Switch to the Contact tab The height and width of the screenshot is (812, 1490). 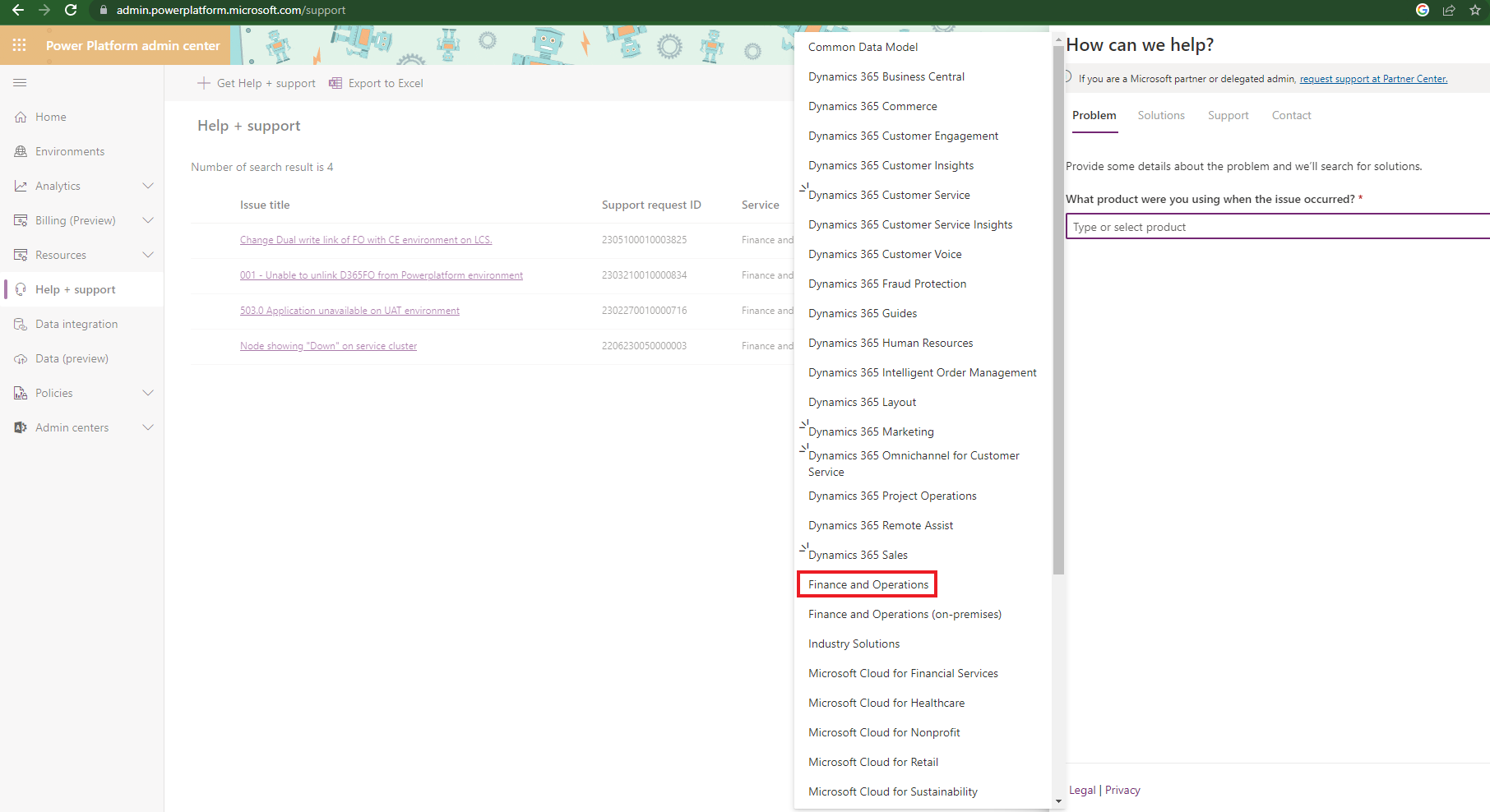coord(1291,116)
